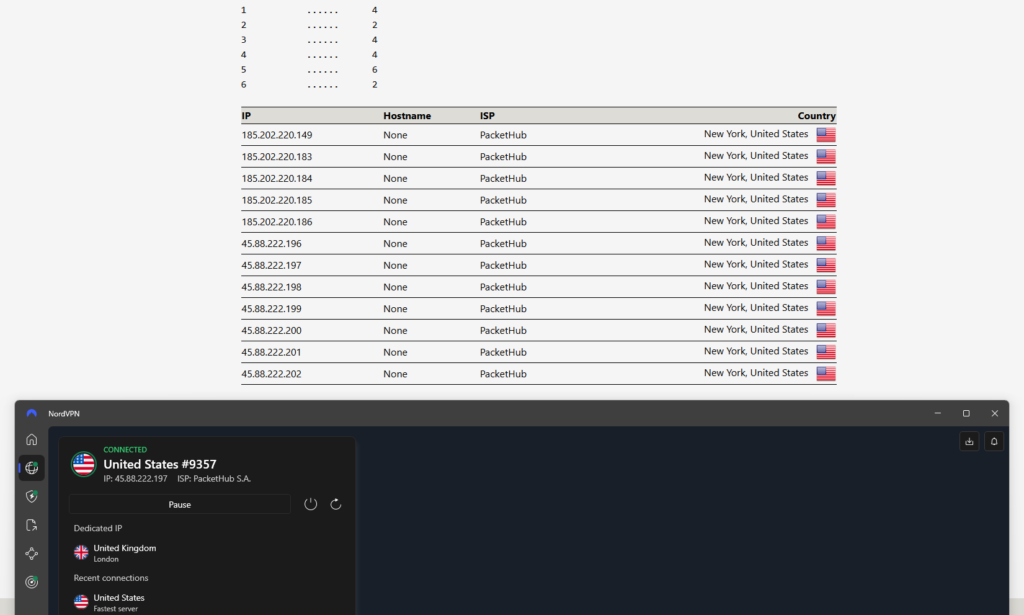The image size is (1024, 615).
Task: Click the connected United States flag icon
Action: point(84,464)
